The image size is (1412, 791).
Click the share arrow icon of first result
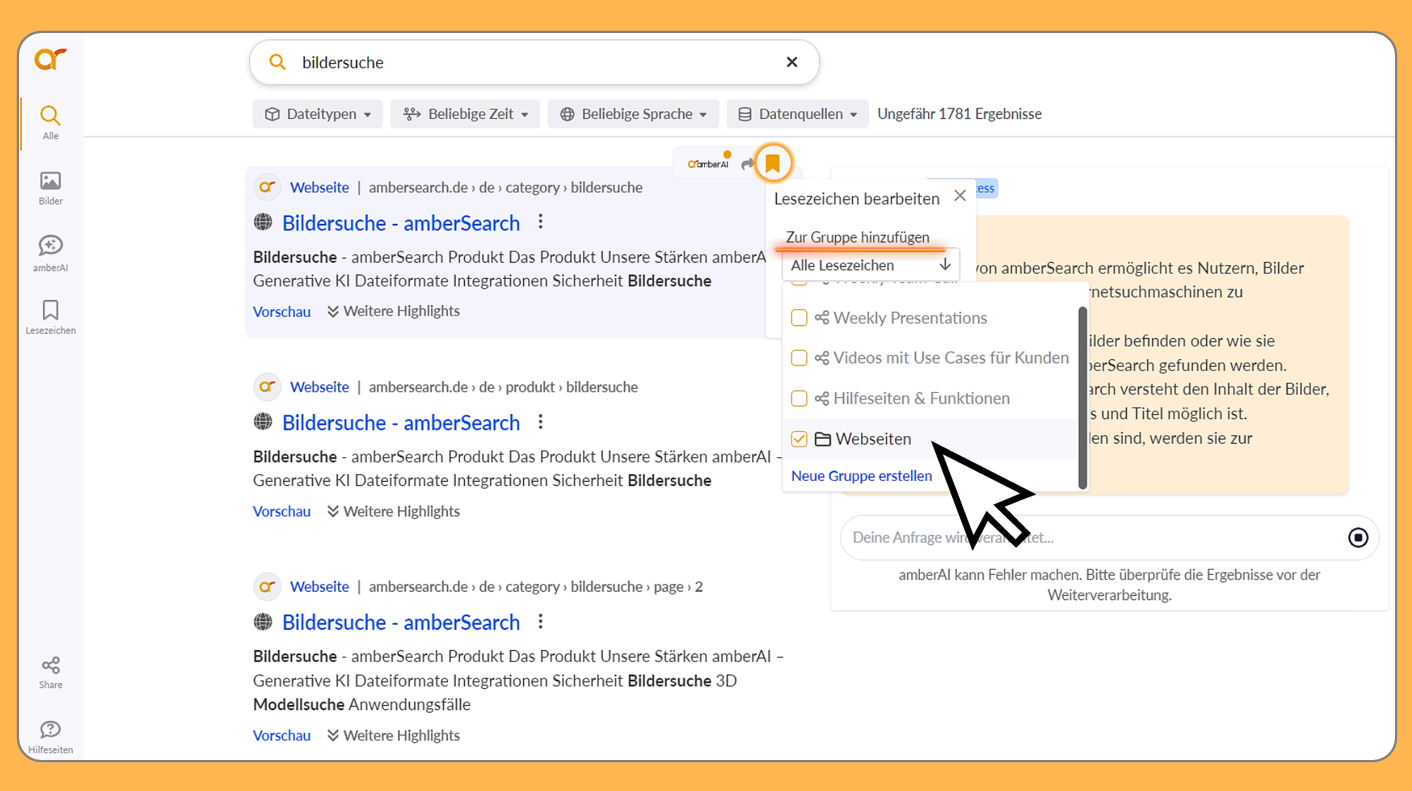pos(747,164)
